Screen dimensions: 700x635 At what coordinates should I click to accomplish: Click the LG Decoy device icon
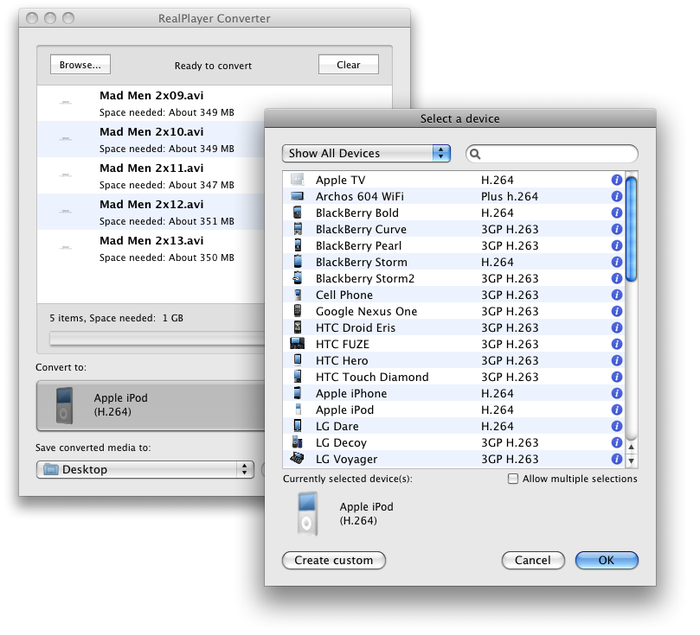pyautogui.click(x=297, y=442)
